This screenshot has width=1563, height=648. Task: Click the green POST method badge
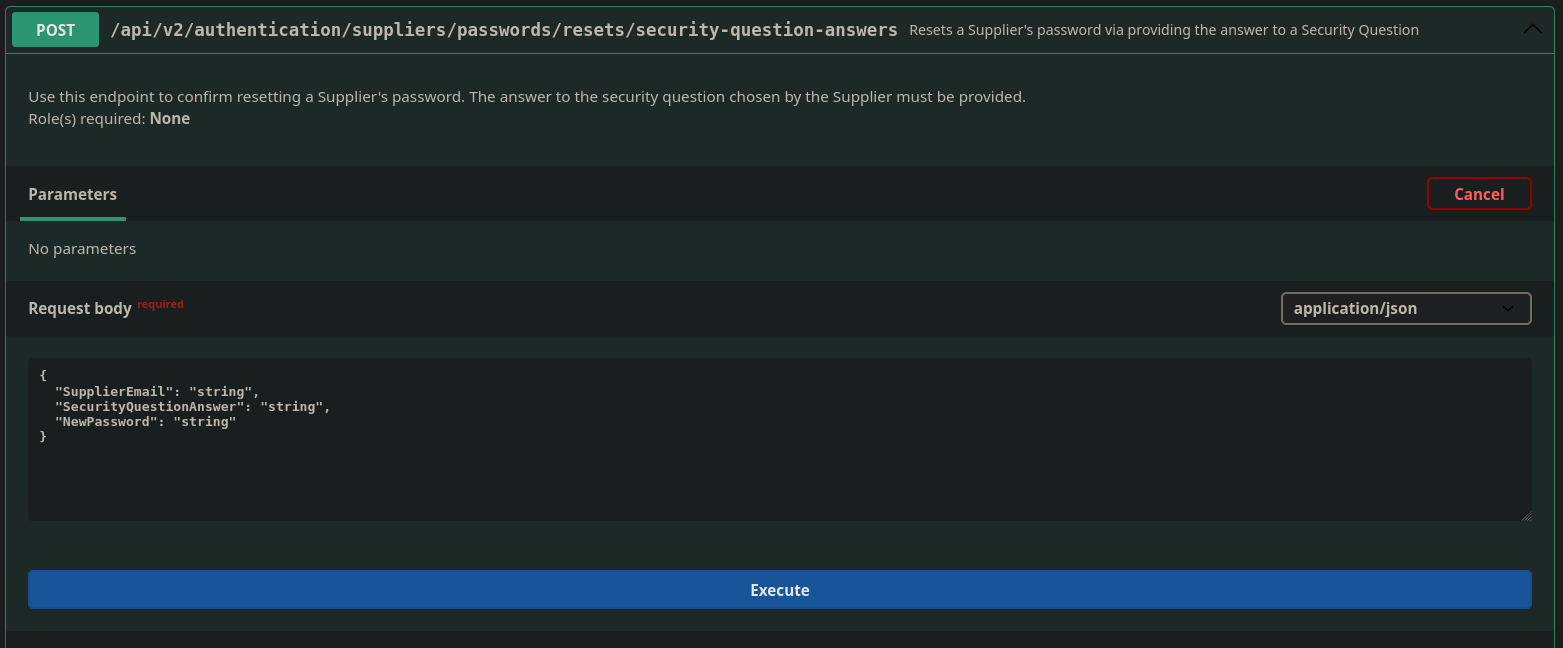[55, 30]
